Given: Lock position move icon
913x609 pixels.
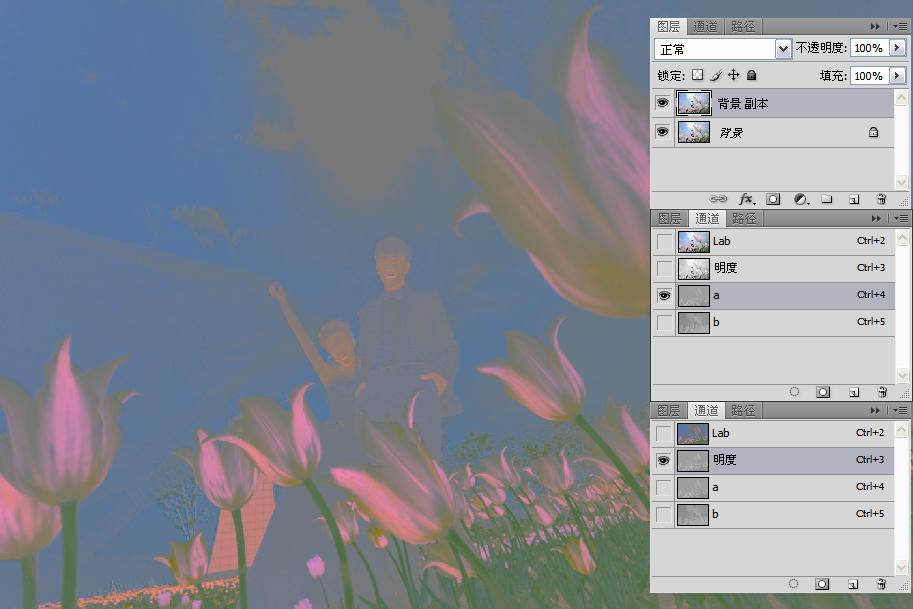Looking at the screenshot, I should pyautogui.click(x=734, y=75).
